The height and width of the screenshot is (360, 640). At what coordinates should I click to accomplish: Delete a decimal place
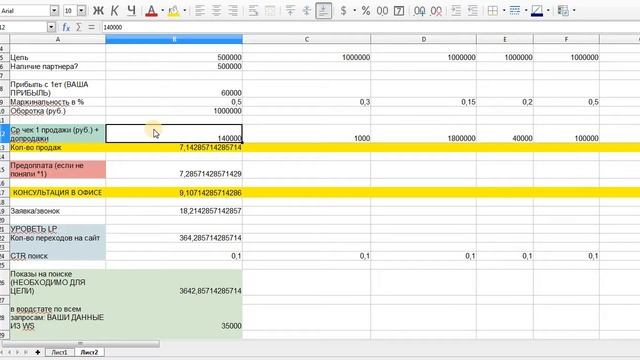pos(436,11)
